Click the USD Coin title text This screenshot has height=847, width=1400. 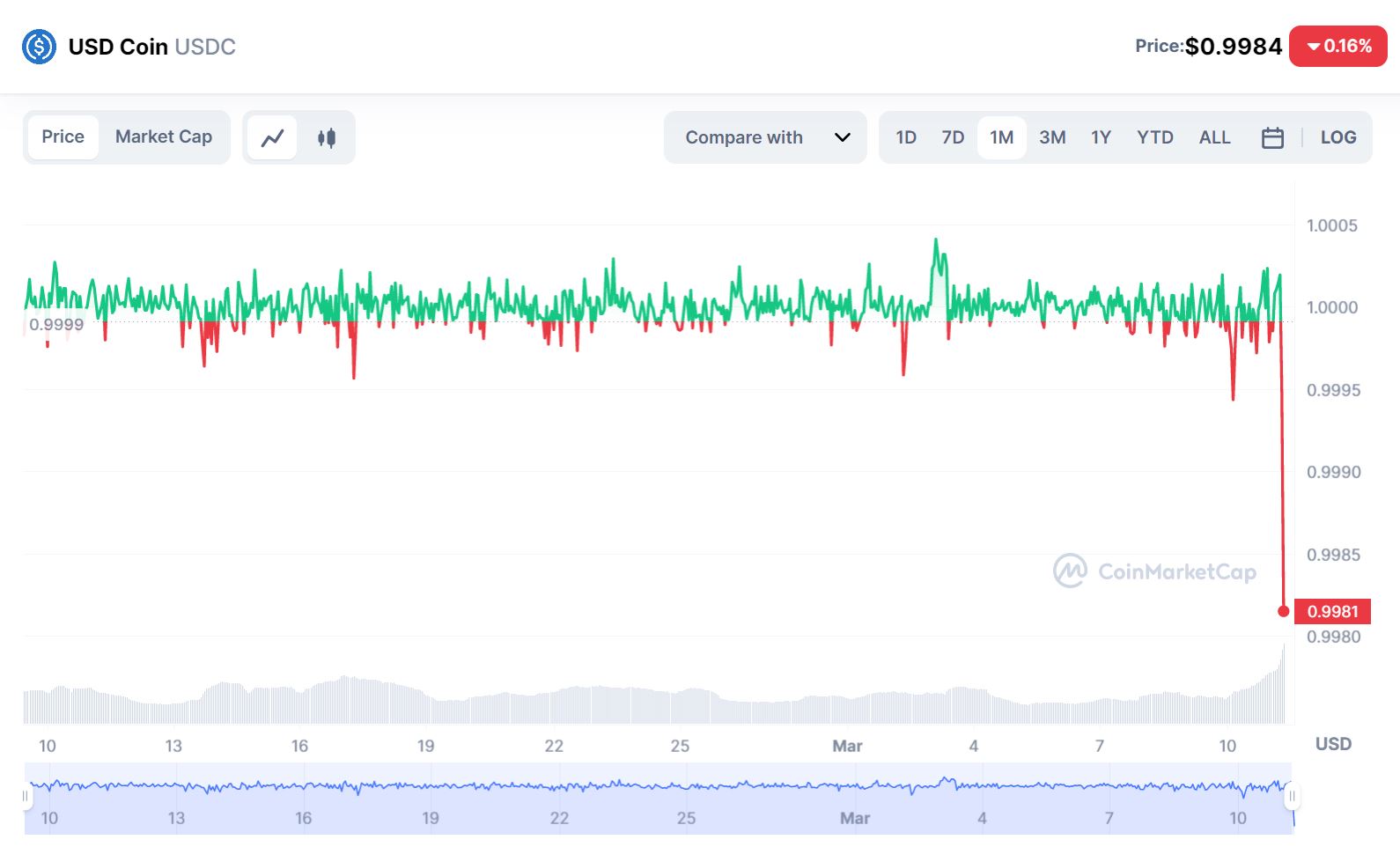(118, 47)
